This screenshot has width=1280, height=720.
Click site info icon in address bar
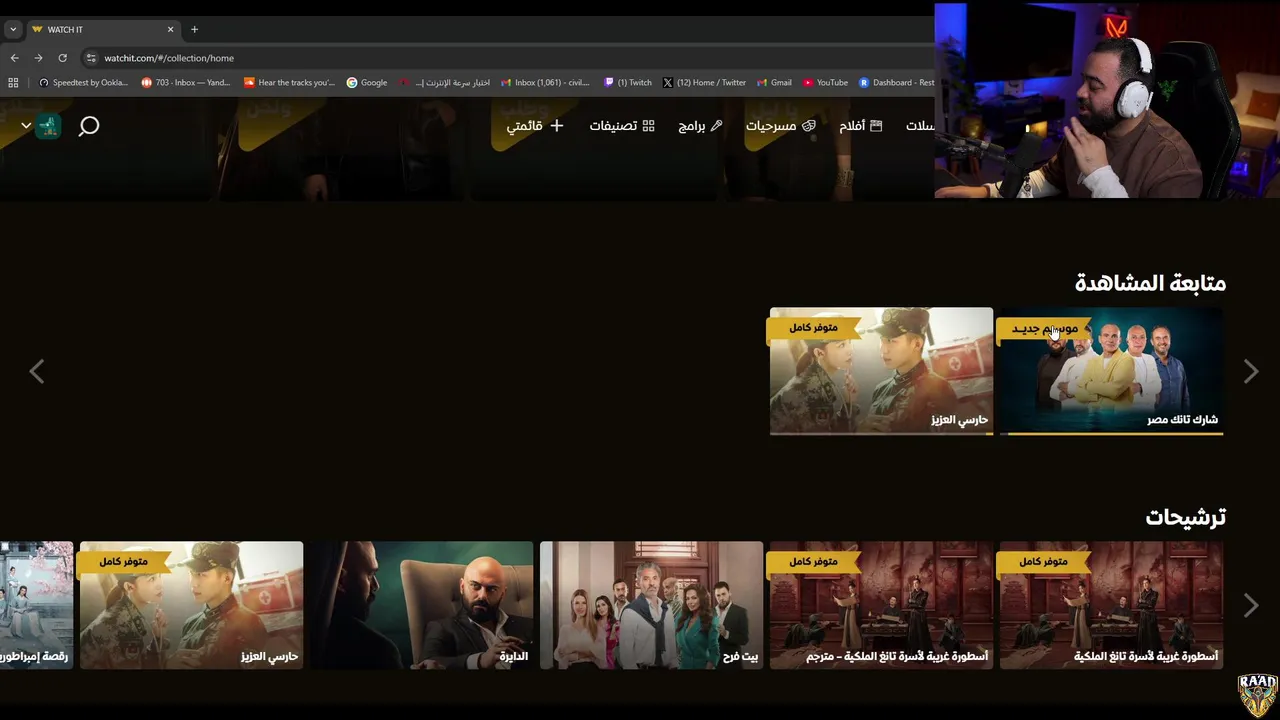(x=91, y=58)
